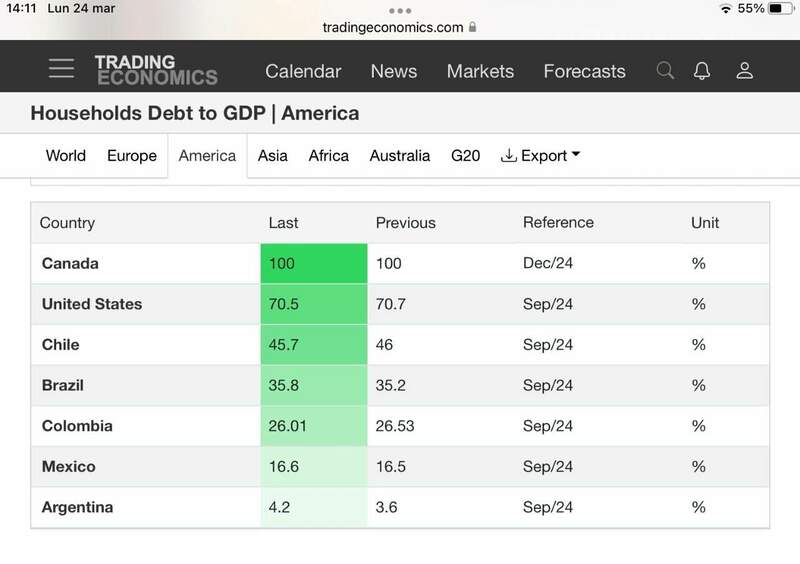Switch to the Asia tab
The image size is (800, 564).
tap(273, 155)
